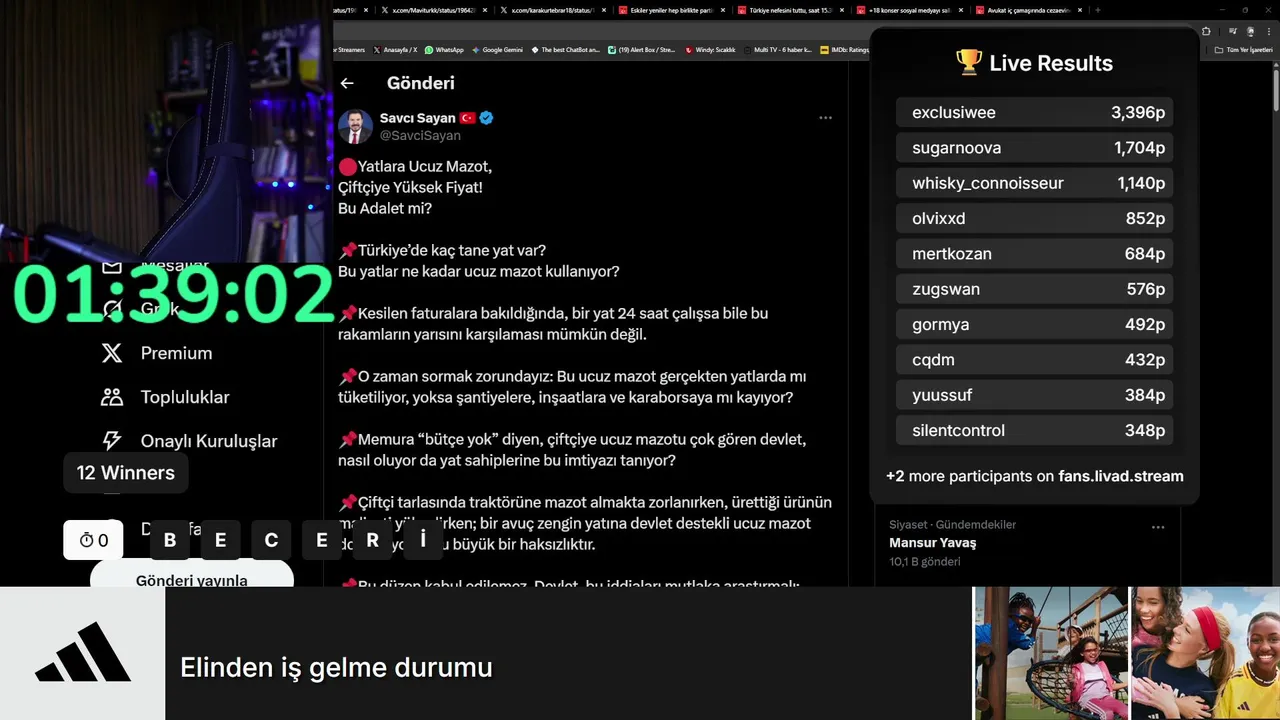
Task: Click the communities people icon
Action: tap(112, 397)
